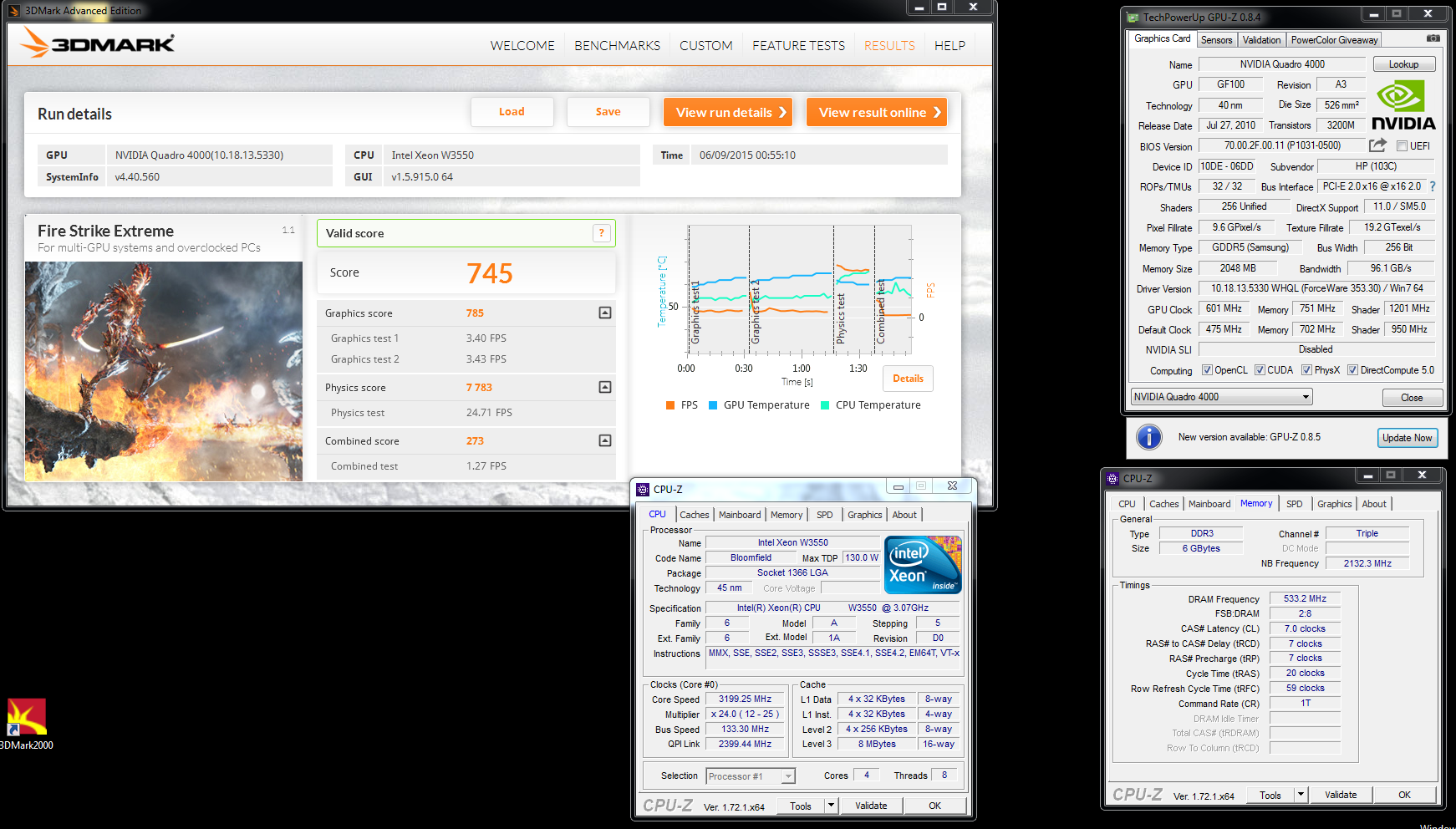Click the GPU-Z title bar icon

pyautogui.click(x=1133, y=17)
